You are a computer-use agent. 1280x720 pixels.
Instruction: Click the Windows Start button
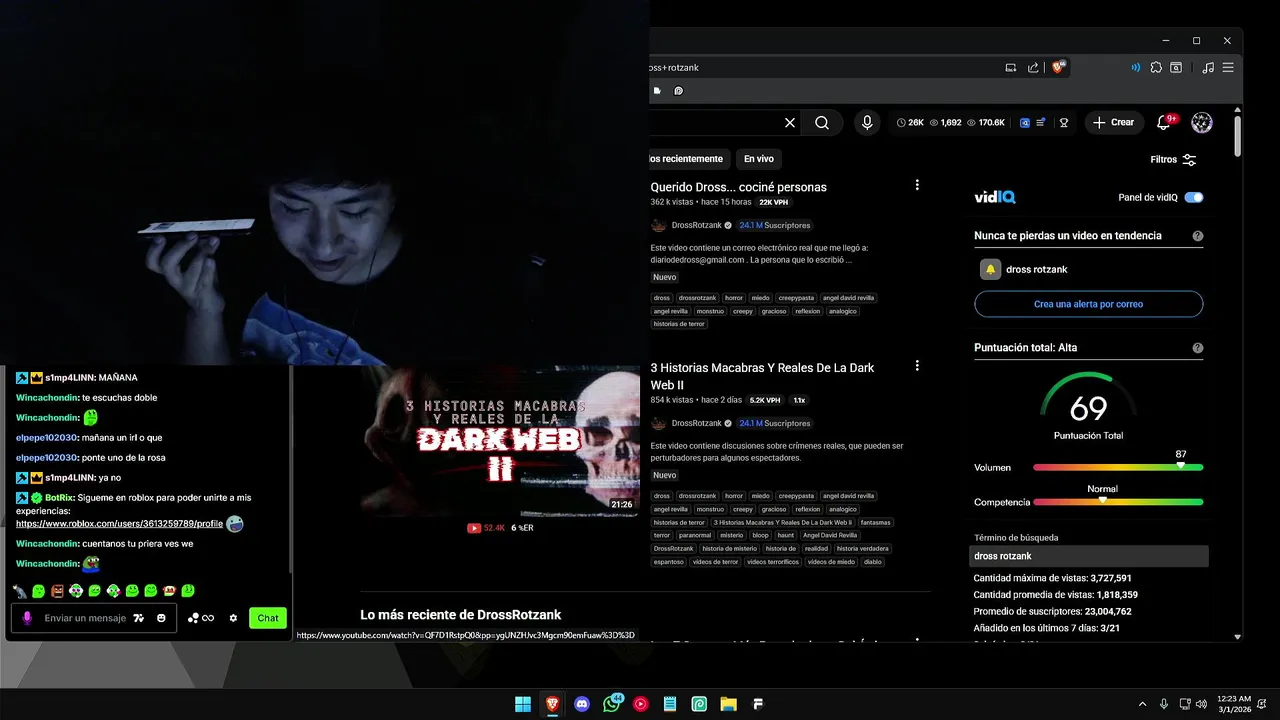(523, 704)
